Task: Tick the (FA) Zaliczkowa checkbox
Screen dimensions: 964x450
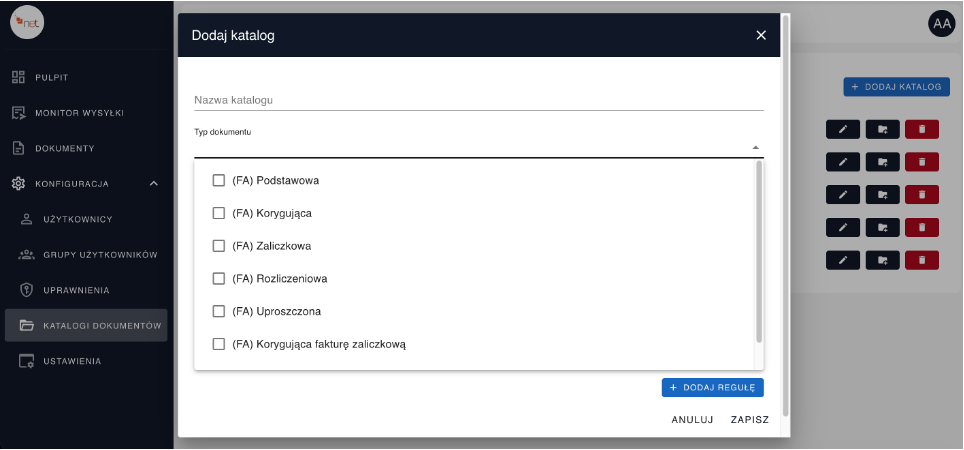Action: click(219, 246)
